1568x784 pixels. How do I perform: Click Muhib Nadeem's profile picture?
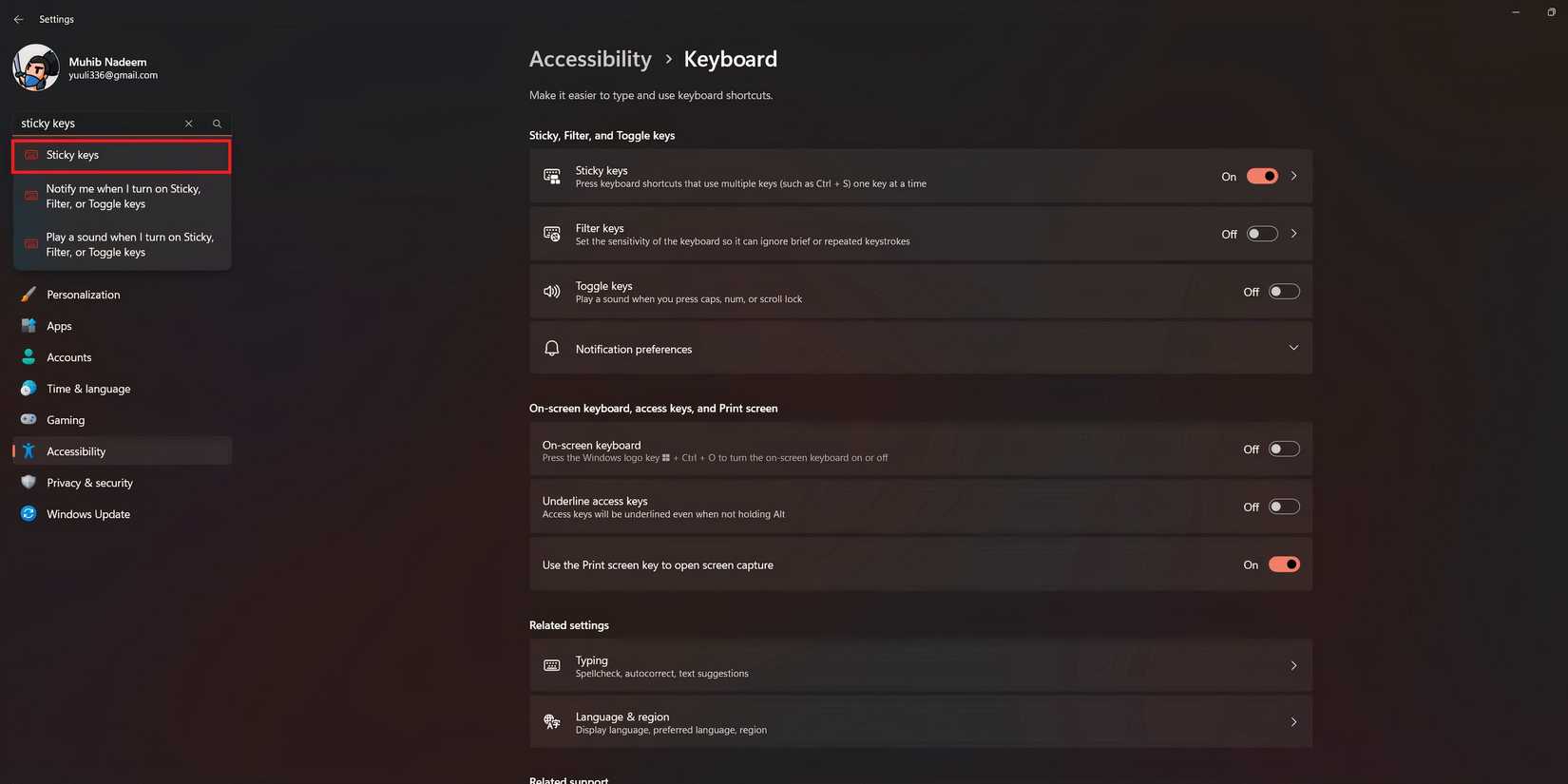tap(35, 67)
